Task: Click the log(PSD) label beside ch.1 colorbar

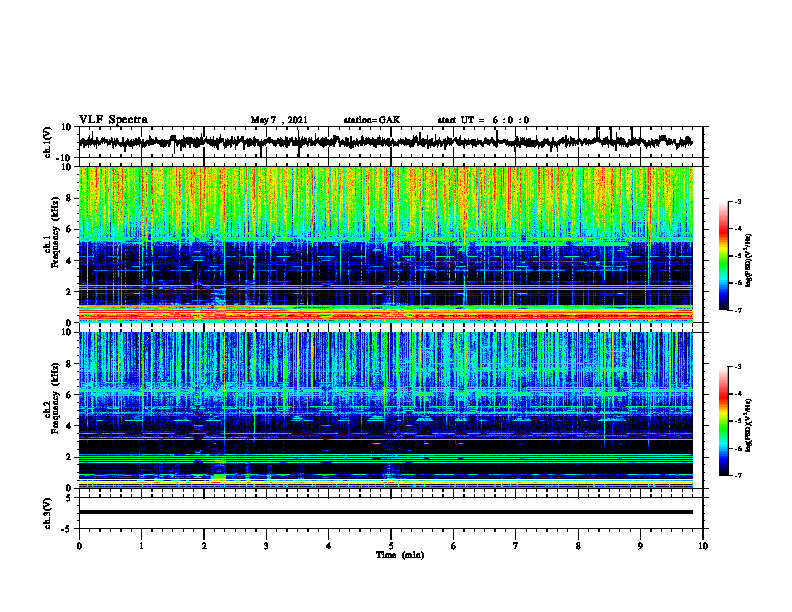Action: 749,260
